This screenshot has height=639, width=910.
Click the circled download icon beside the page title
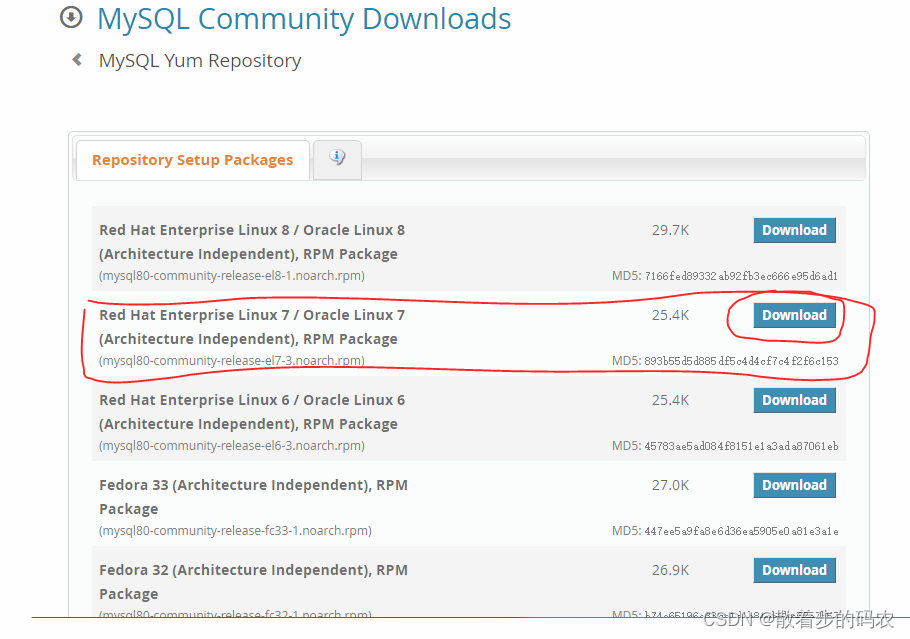70,18
